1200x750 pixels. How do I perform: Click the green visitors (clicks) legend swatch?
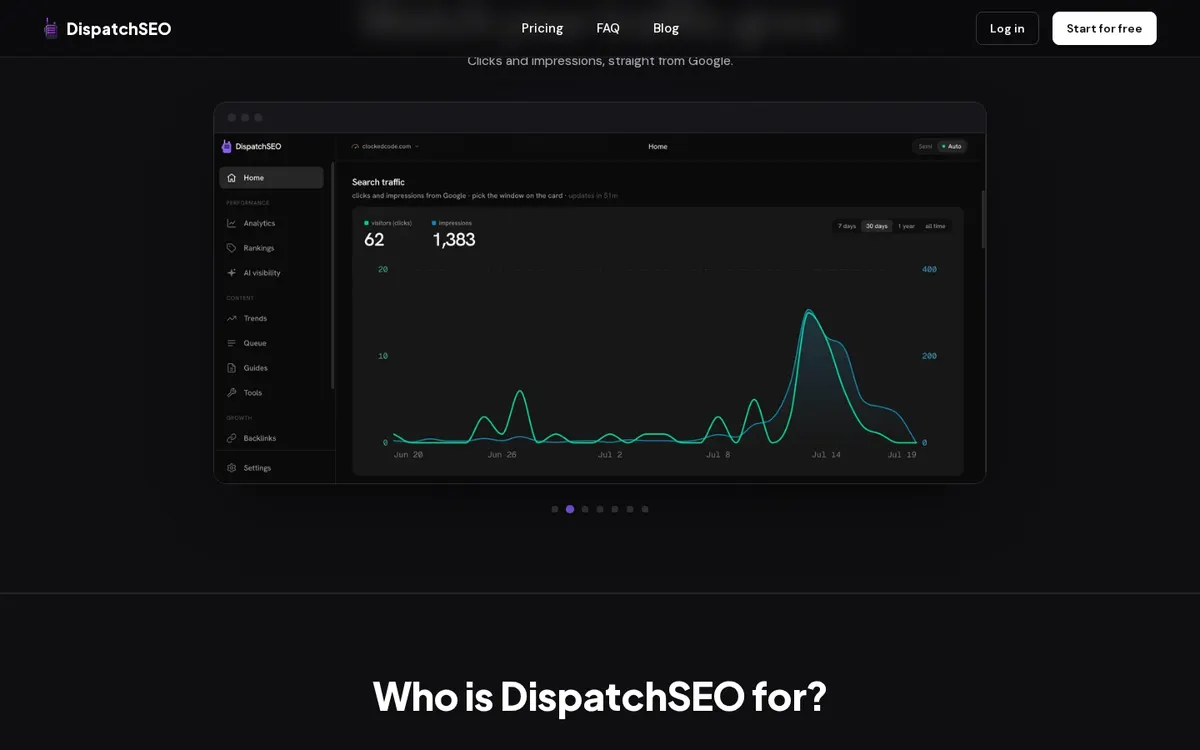367,223
